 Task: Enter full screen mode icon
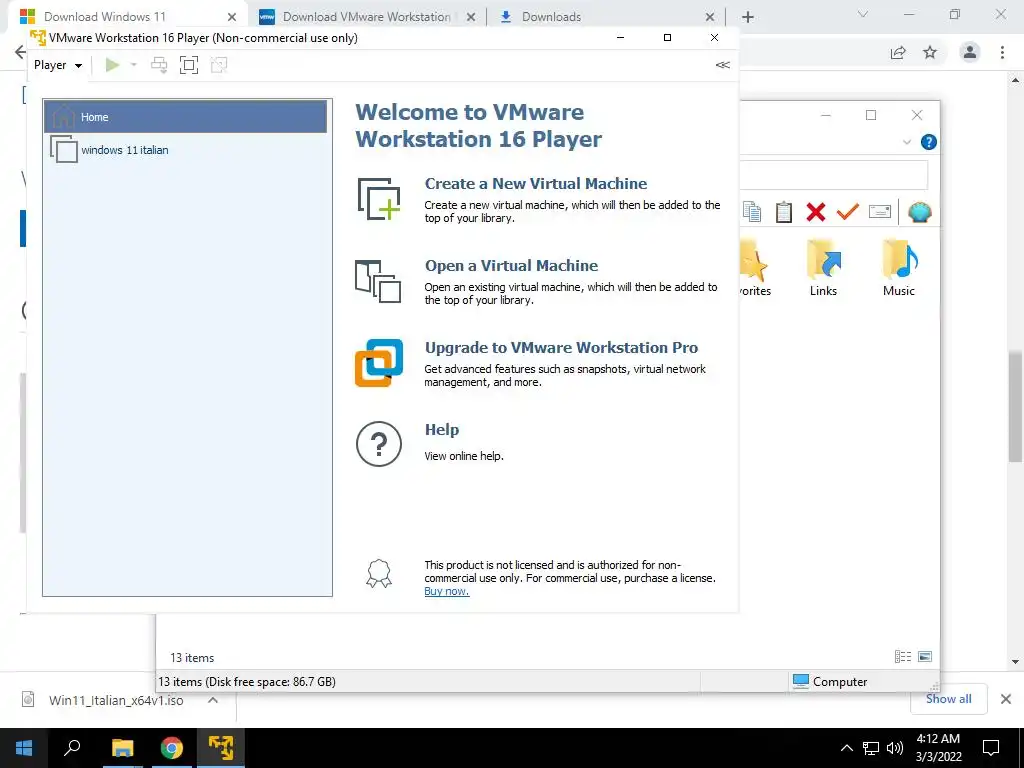click(x=189, y=65)
